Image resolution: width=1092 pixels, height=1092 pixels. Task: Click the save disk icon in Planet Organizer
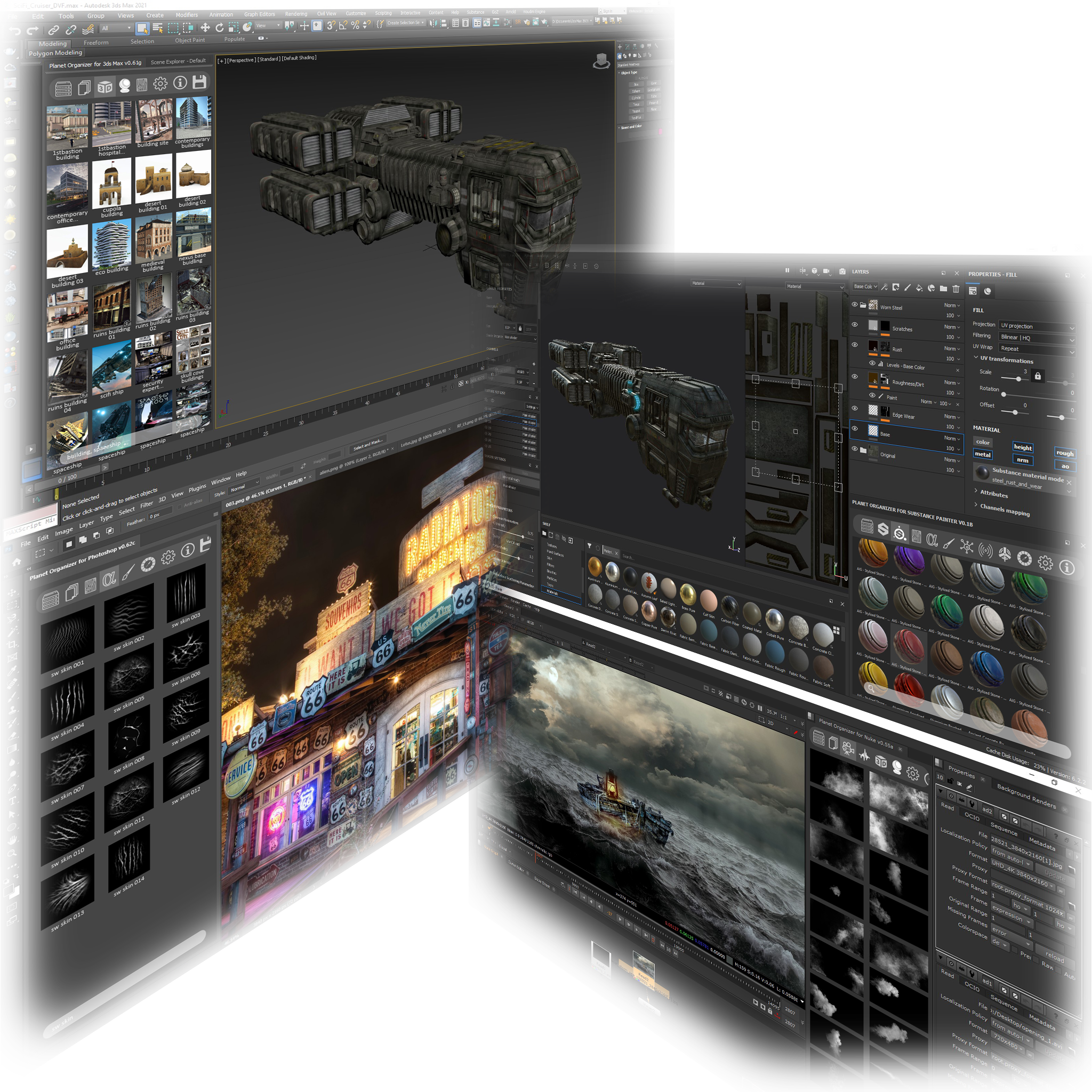pyautogui.click(x=199, y=83)
